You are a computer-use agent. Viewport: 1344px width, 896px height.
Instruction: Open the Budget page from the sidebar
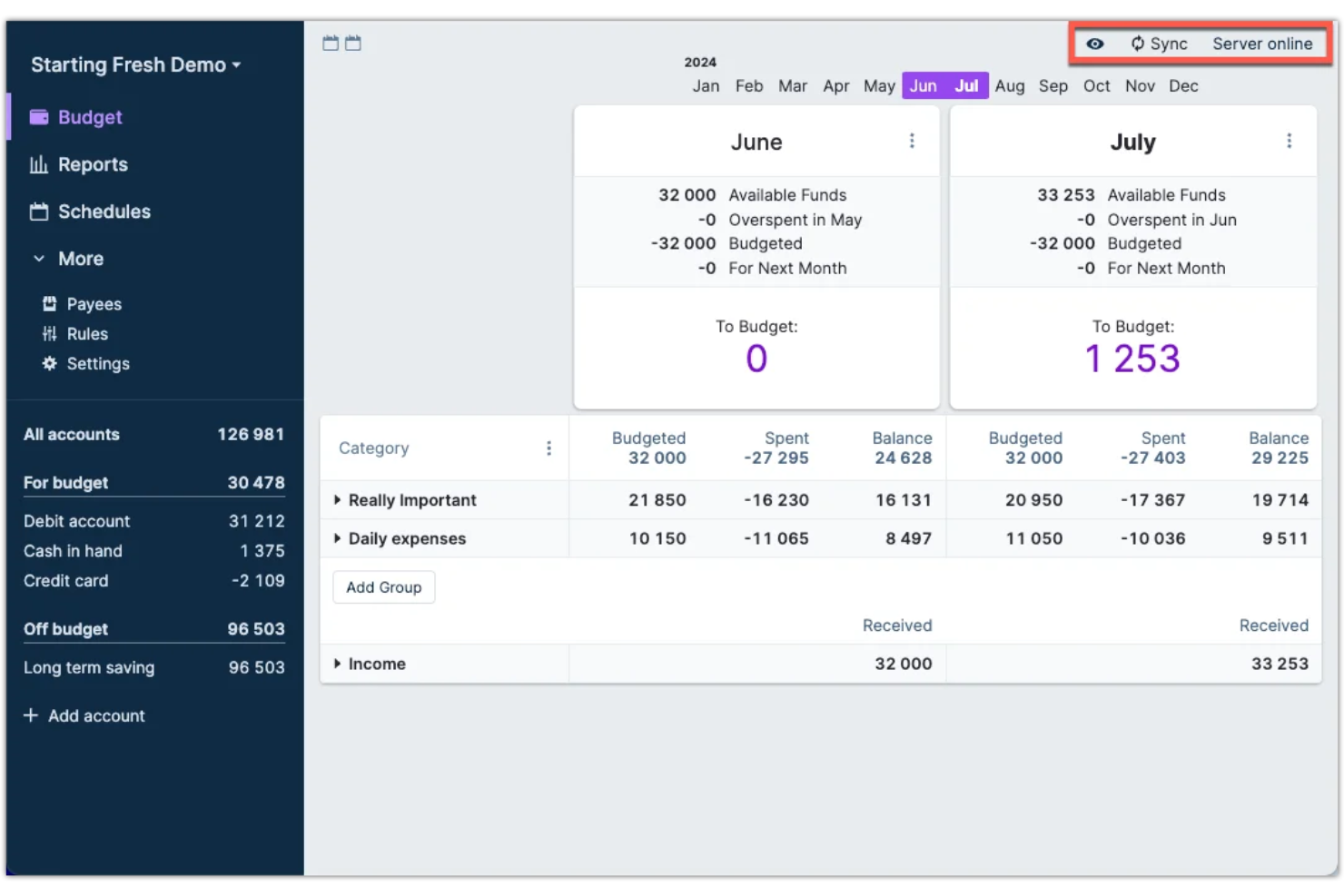click(x=89, y=116)
